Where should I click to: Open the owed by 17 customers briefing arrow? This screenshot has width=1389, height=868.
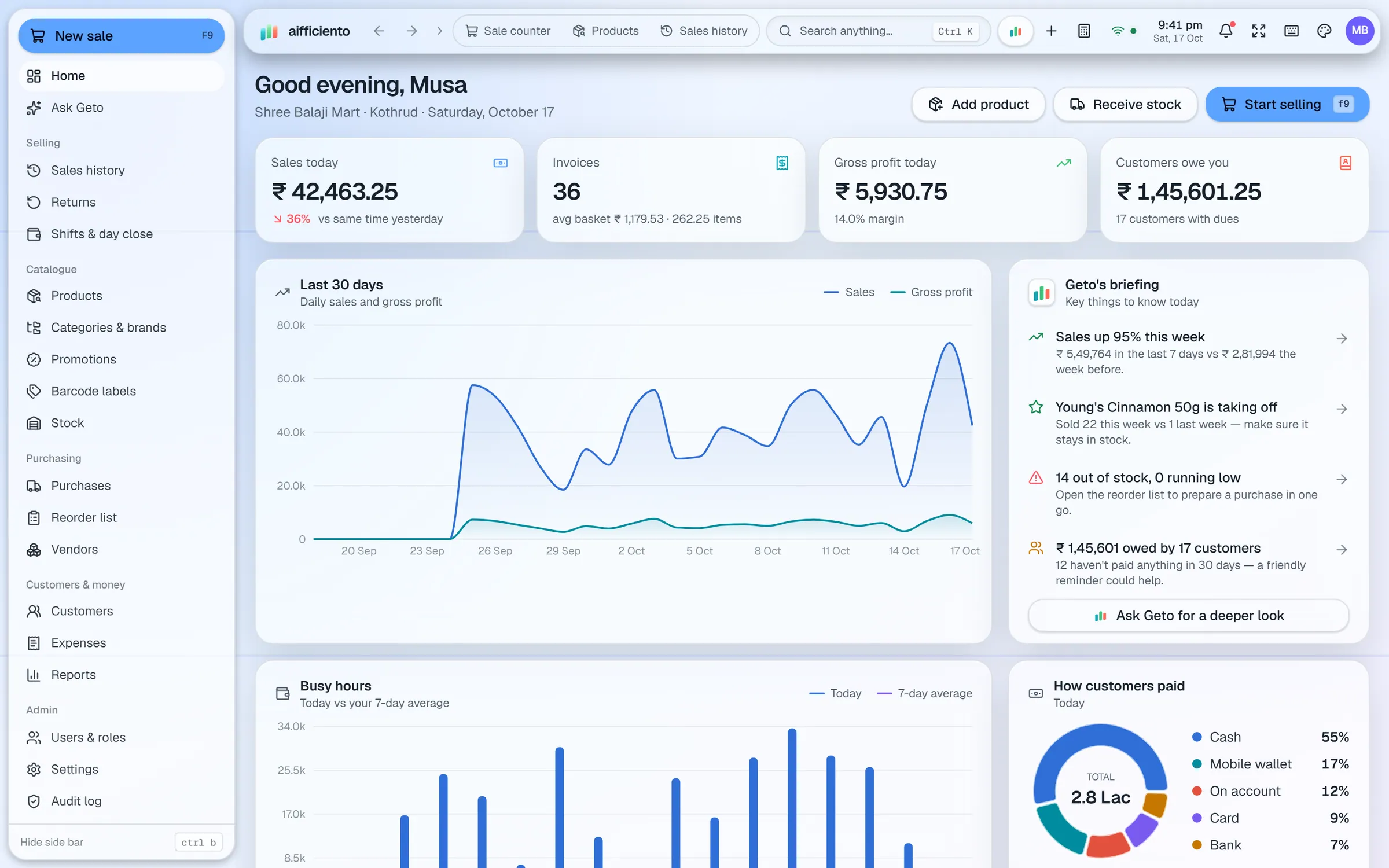click(x=1342, y=550)
